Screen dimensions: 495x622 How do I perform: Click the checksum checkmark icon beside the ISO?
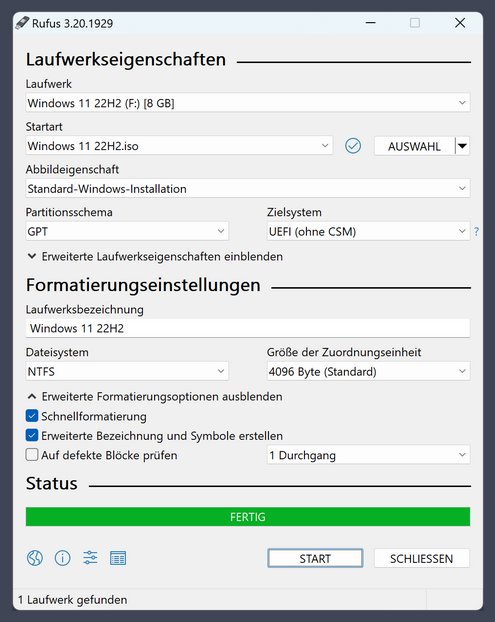(x=353, y=146)
